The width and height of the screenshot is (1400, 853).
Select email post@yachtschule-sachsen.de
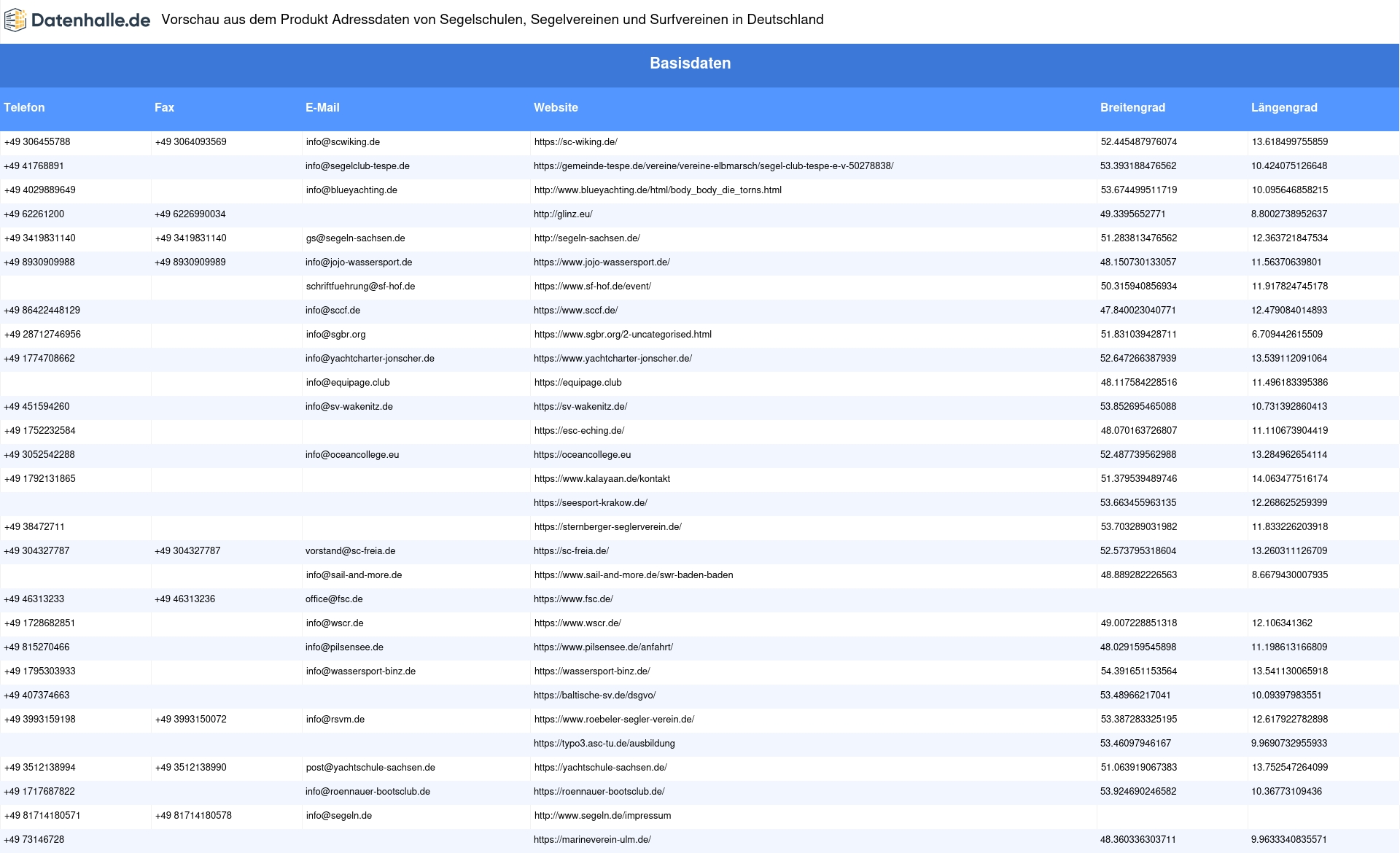[370, 768]
